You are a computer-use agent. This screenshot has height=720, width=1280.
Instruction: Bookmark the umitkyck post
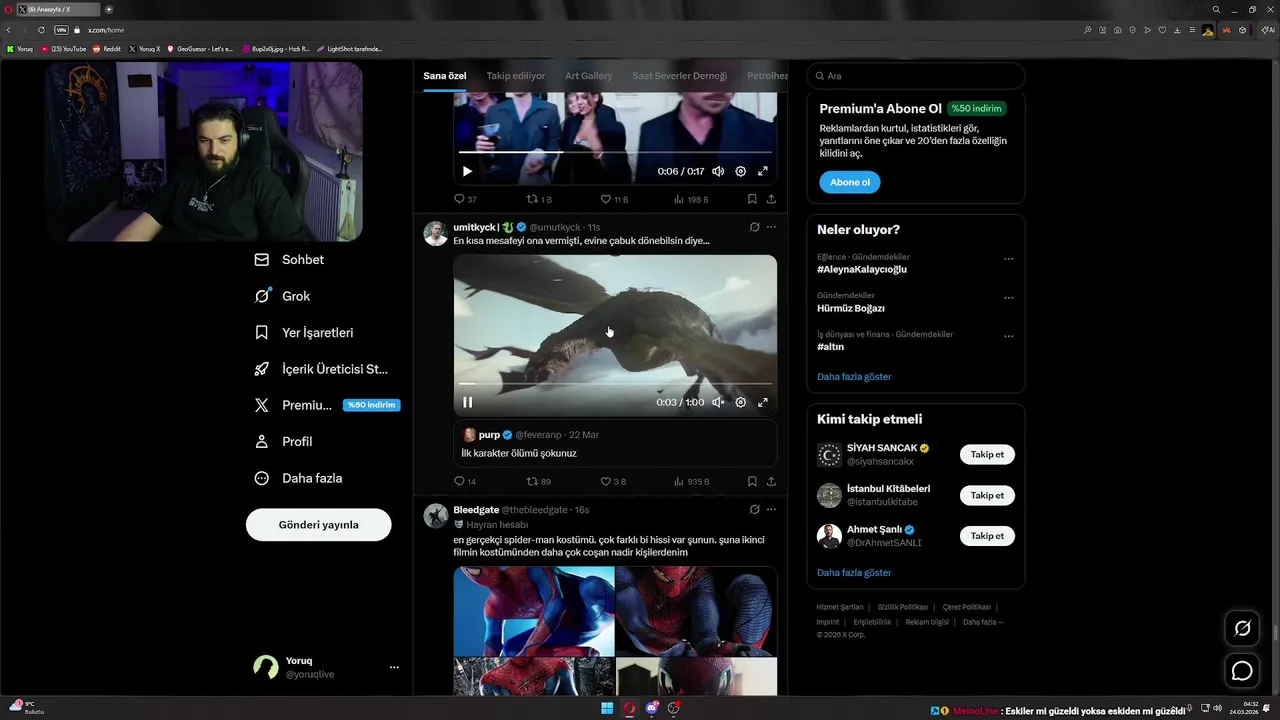point(752,481)
